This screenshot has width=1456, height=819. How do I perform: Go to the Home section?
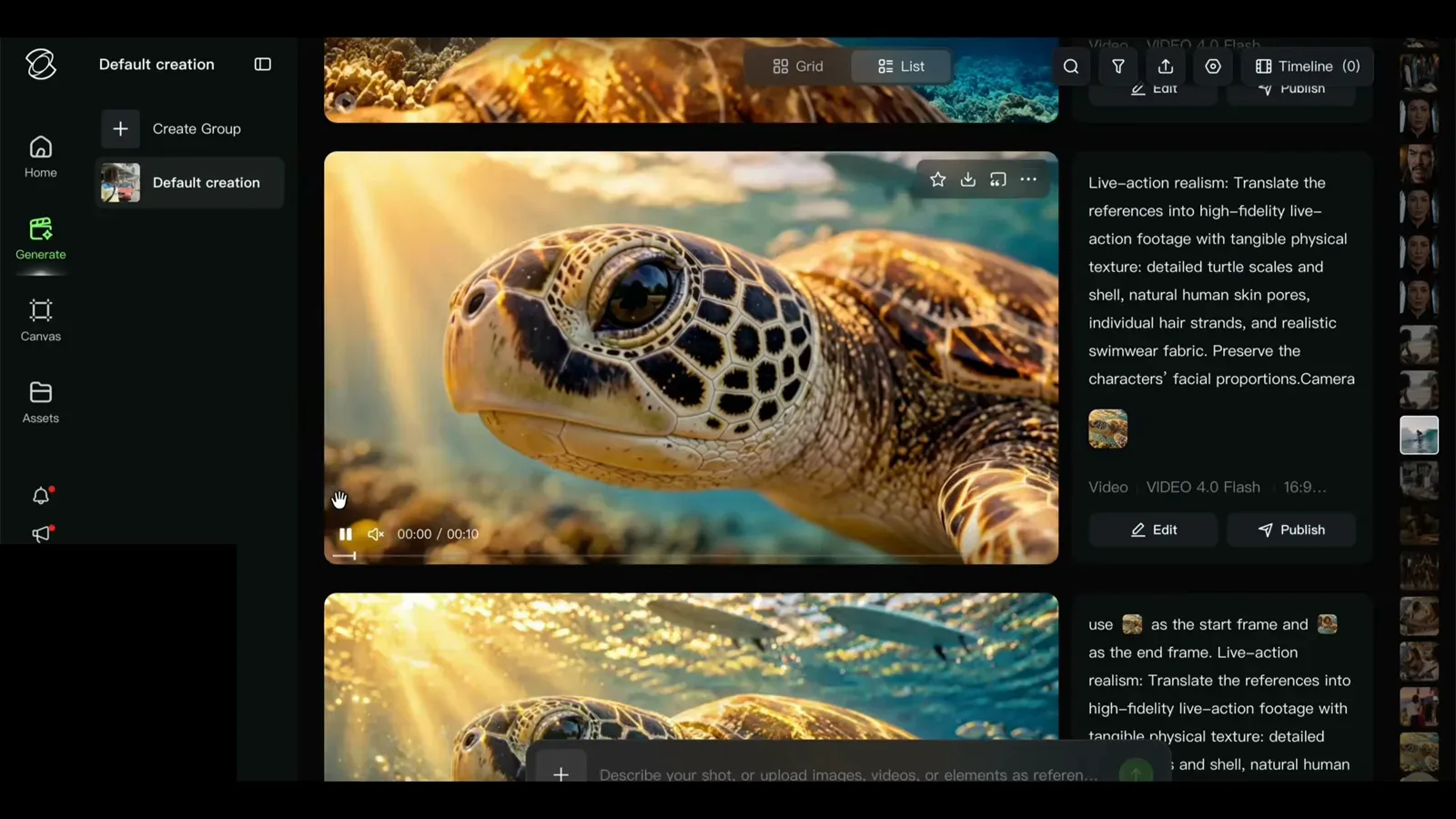coord(40,157)
